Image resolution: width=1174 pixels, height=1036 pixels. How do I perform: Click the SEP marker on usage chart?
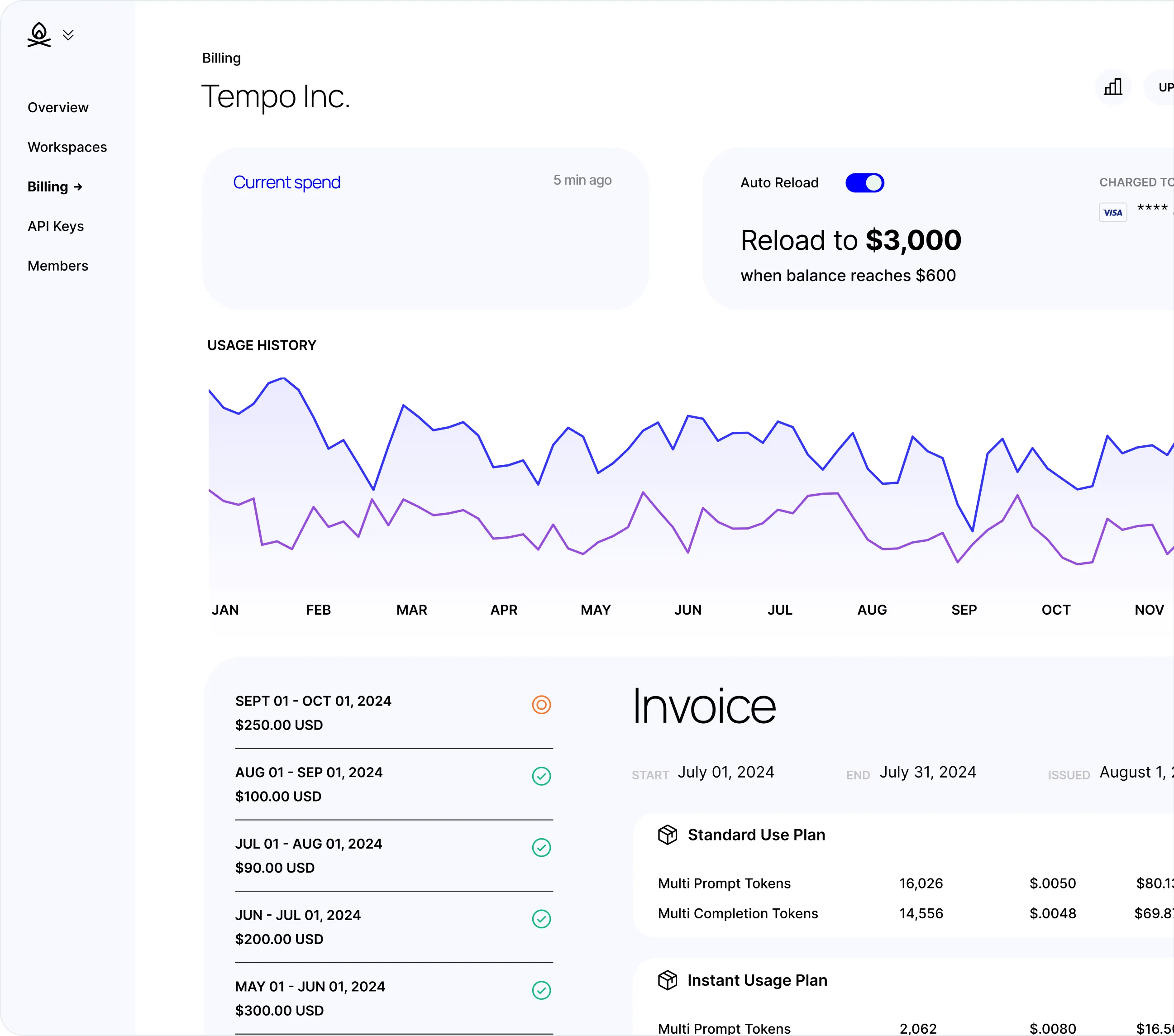click(x=964, y=610)
